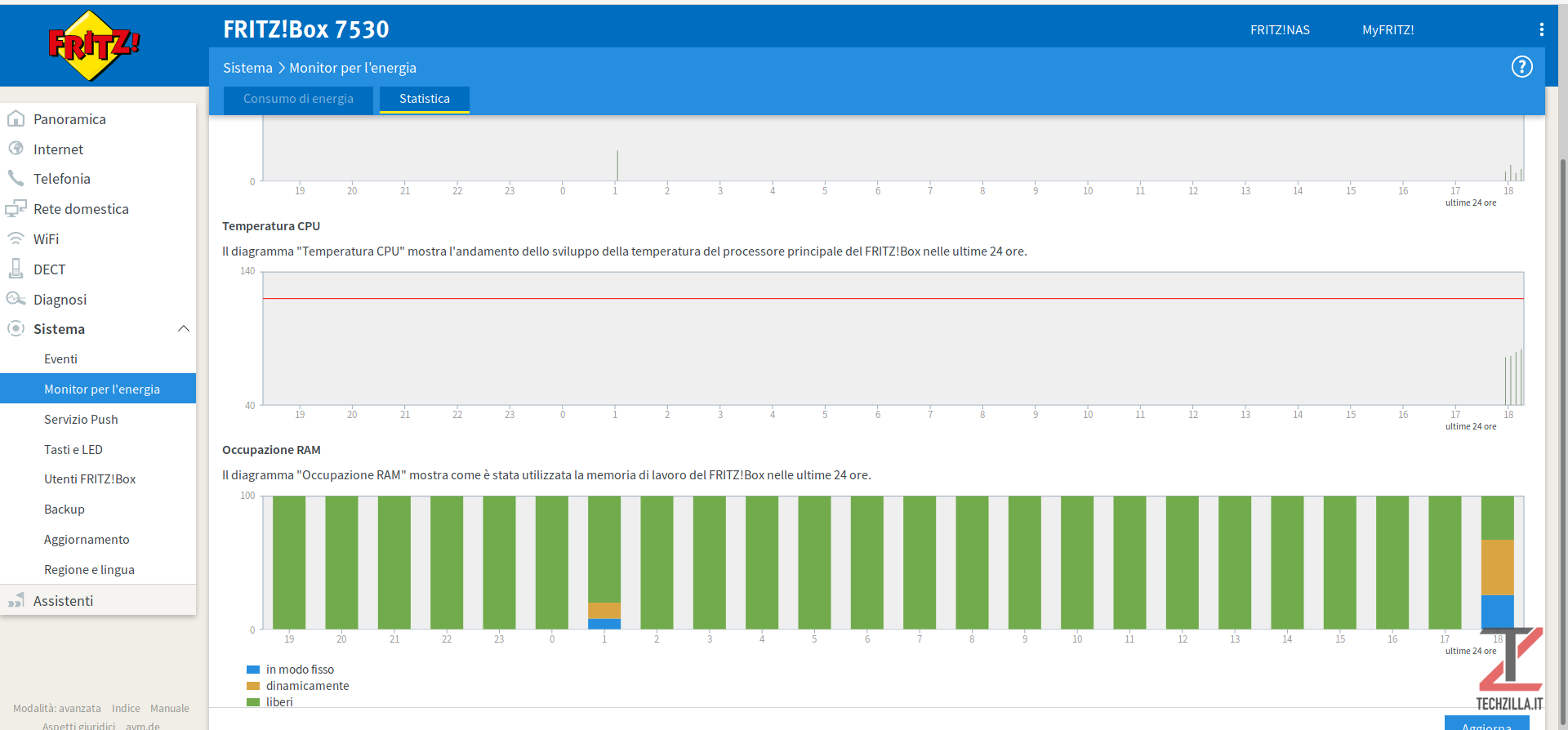Open Regione e lingua submenu

coord(98,570)
